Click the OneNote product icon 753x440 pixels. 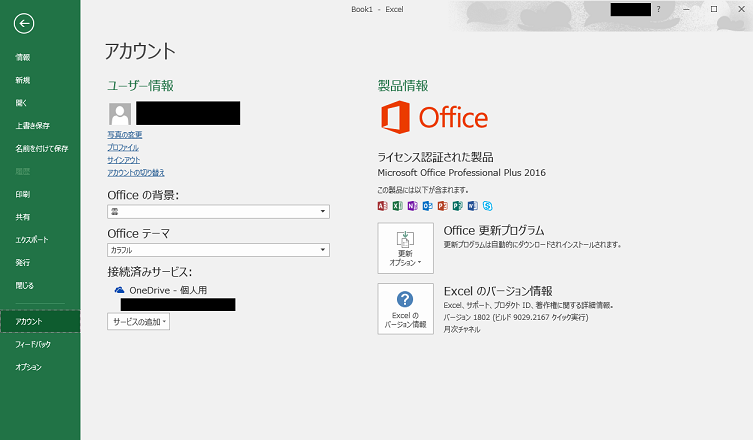click(x=412, y=206)
